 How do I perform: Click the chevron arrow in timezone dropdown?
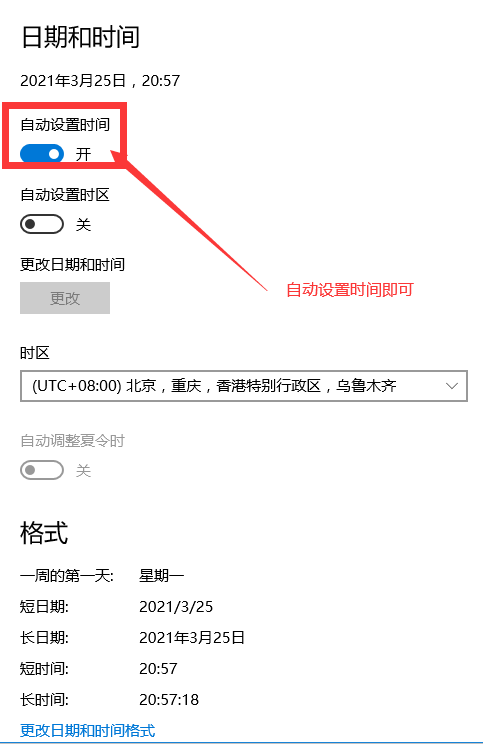452,386
